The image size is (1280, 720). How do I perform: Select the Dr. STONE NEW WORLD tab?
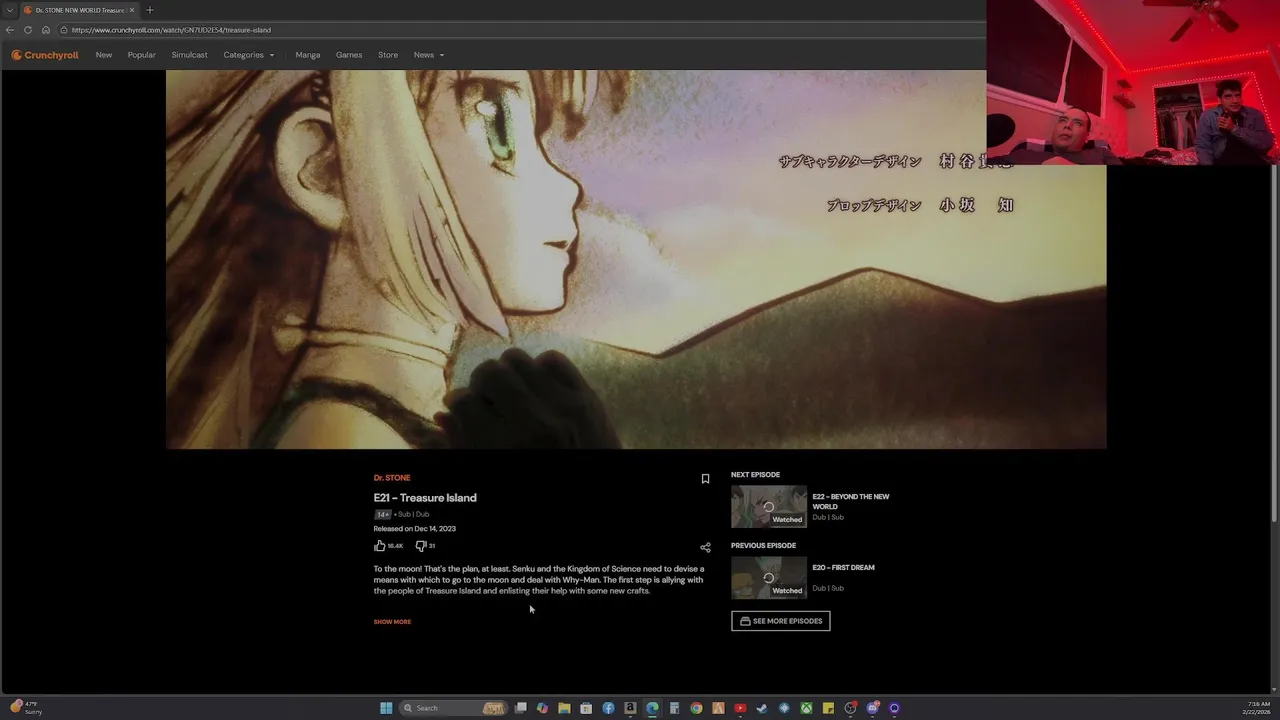coord(79,10)
